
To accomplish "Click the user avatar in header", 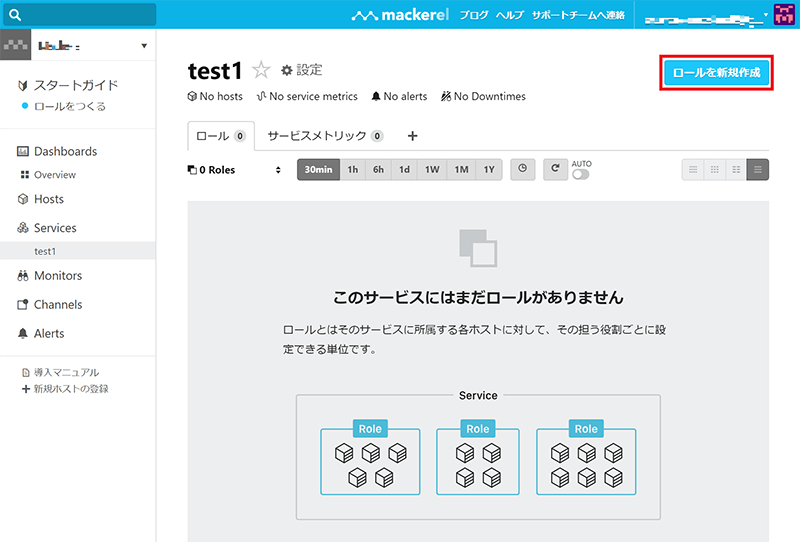I will click(785, 16).
